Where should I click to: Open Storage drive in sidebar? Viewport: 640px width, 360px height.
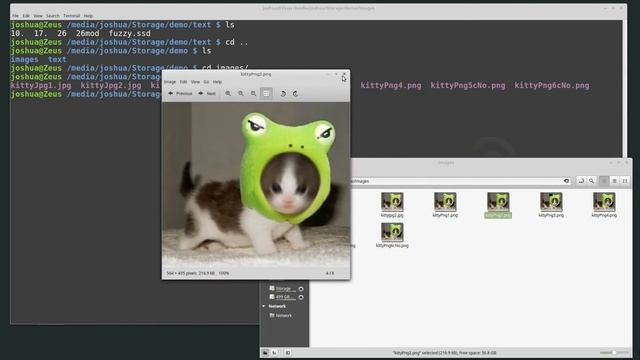[283, 289]
